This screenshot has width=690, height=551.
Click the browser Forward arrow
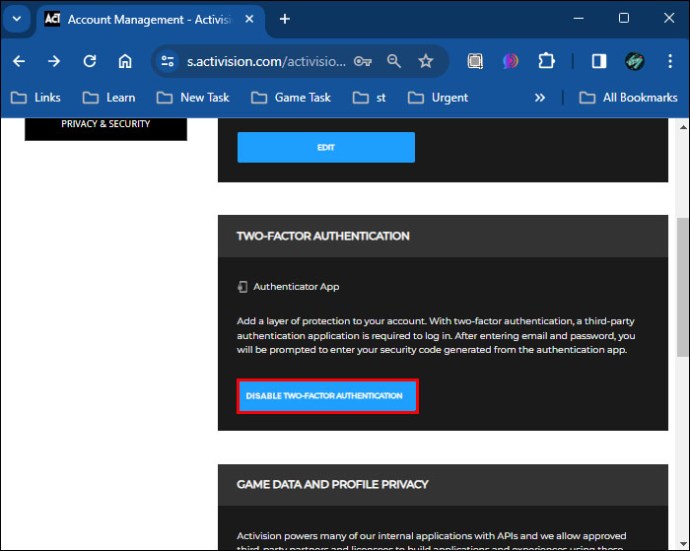(54, 61)
